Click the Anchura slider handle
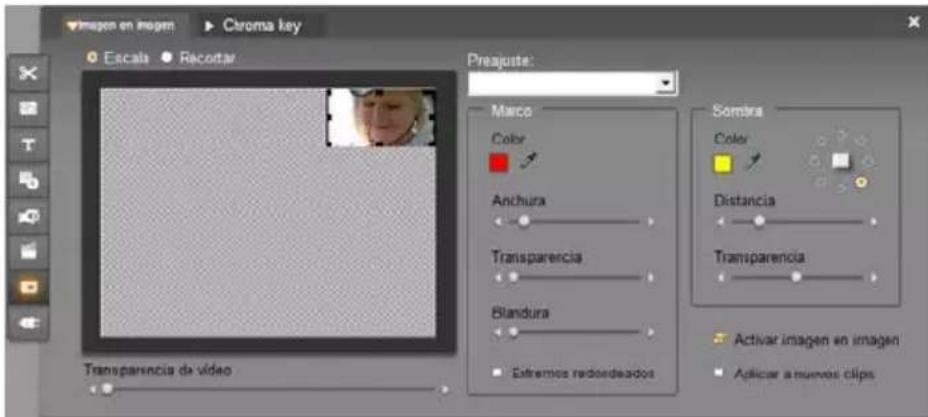Image resolution: width=928 pixels, height=417 pixels. [523, 222]
